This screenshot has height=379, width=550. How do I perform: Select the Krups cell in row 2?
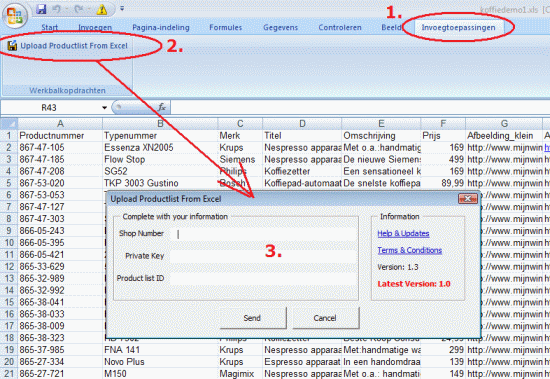pos(240,147)
